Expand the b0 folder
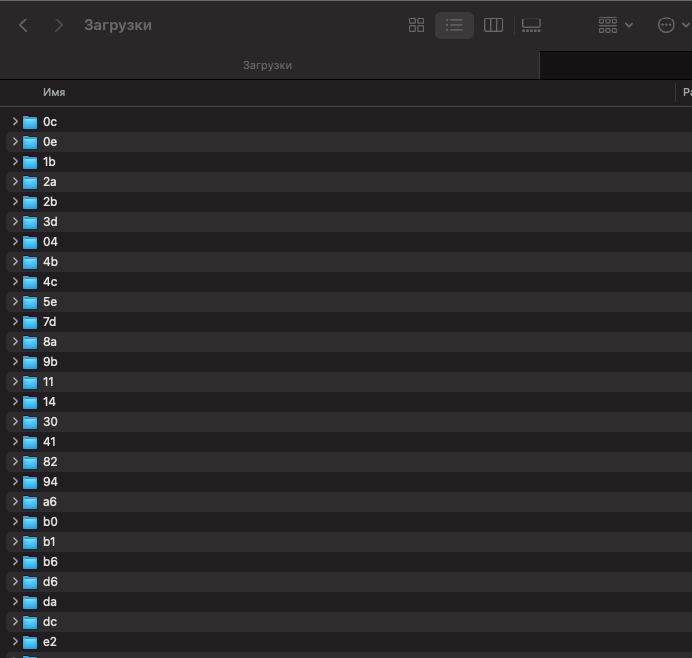The width and height of the screenshot is (692, 658). point(15,522)
